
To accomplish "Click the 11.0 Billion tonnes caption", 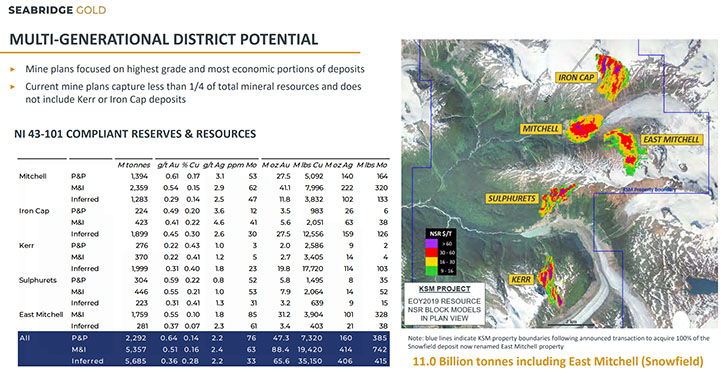I will [x=558, y=361].
